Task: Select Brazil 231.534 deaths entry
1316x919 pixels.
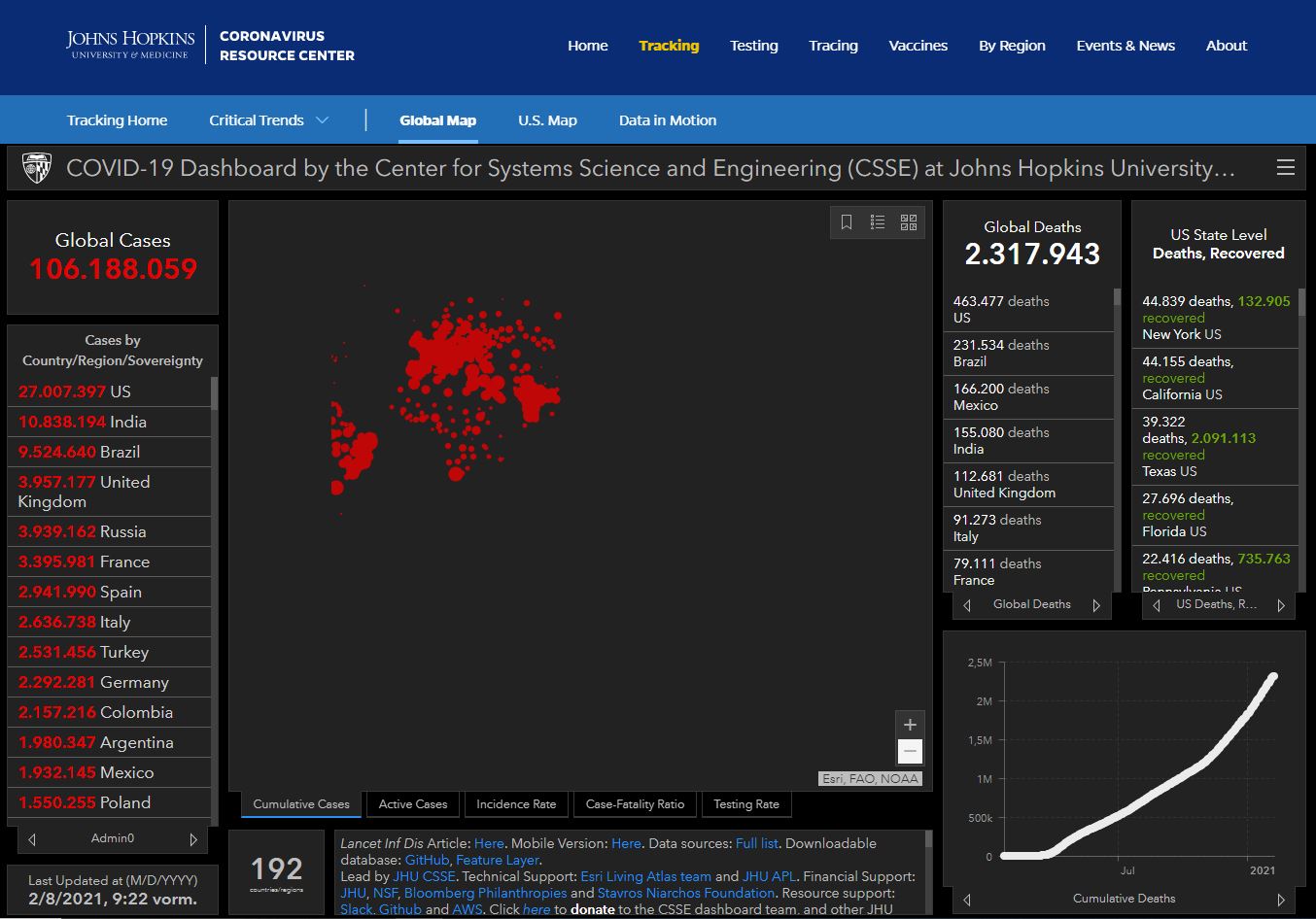Action: point(1028,354)
